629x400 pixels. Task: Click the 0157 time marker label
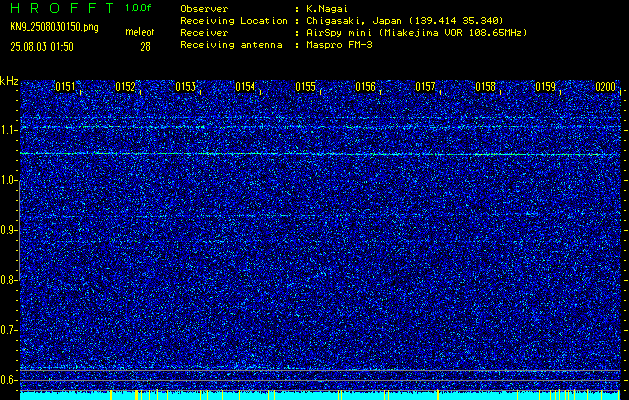point(425,87)
